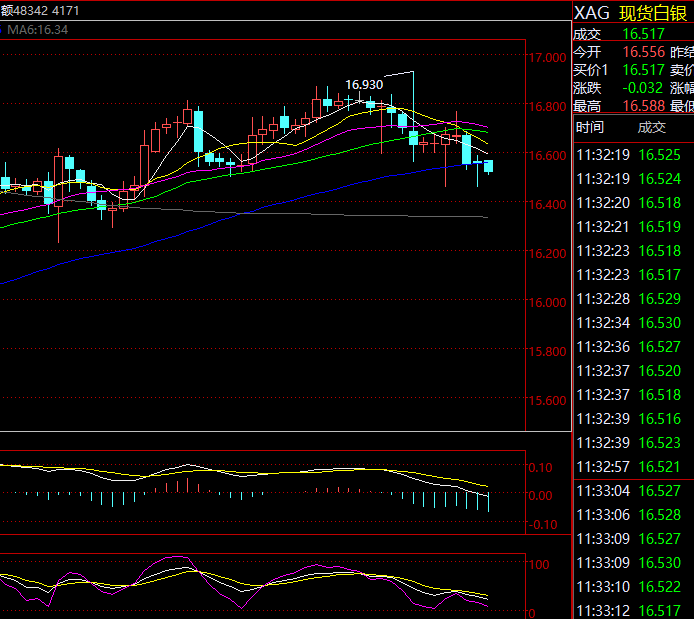Click the 买价1 label
The width and height of the screenshot is (694, 619).
pos(590,70)
